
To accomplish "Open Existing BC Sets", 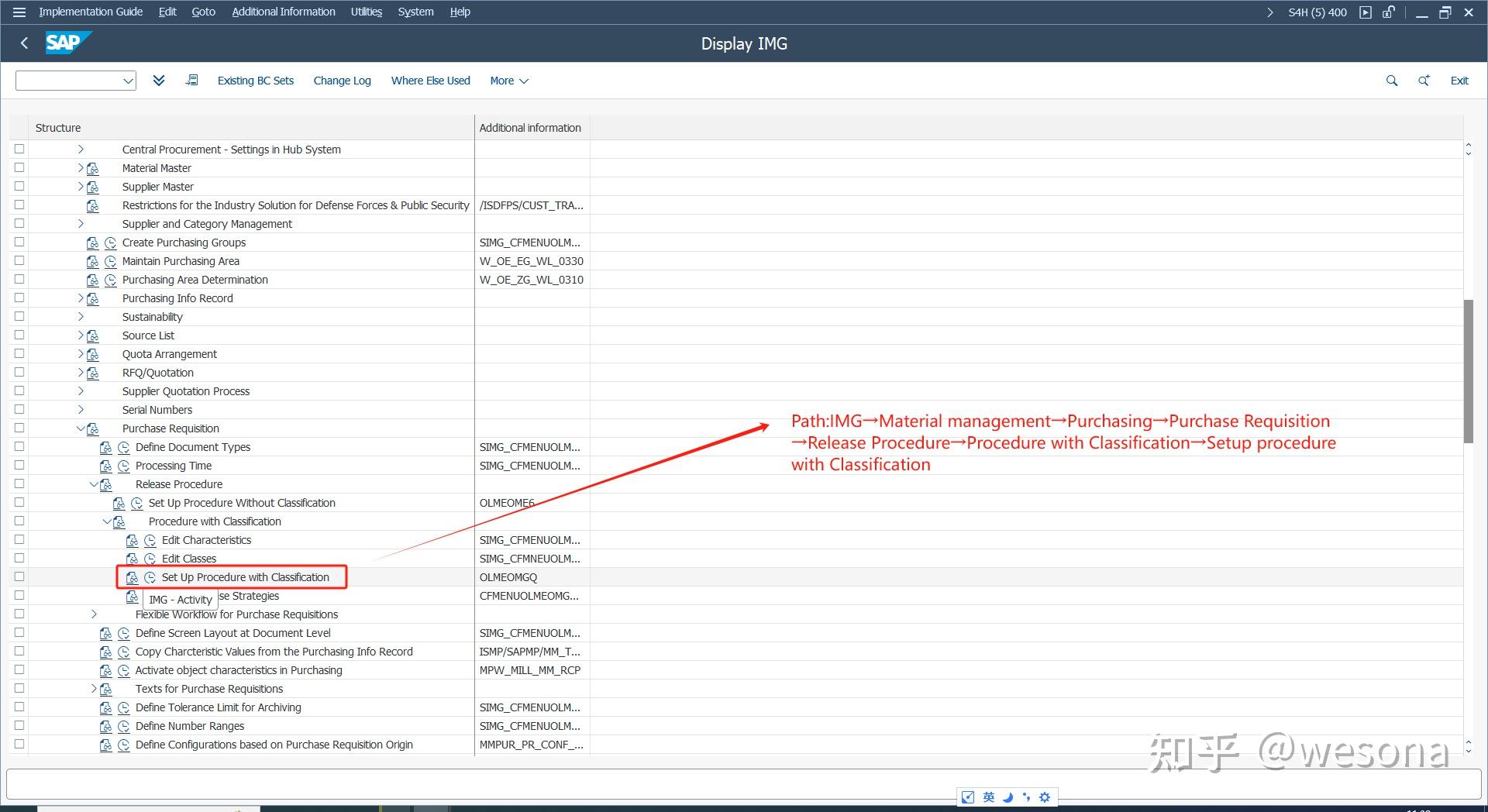I will point(255,80).
